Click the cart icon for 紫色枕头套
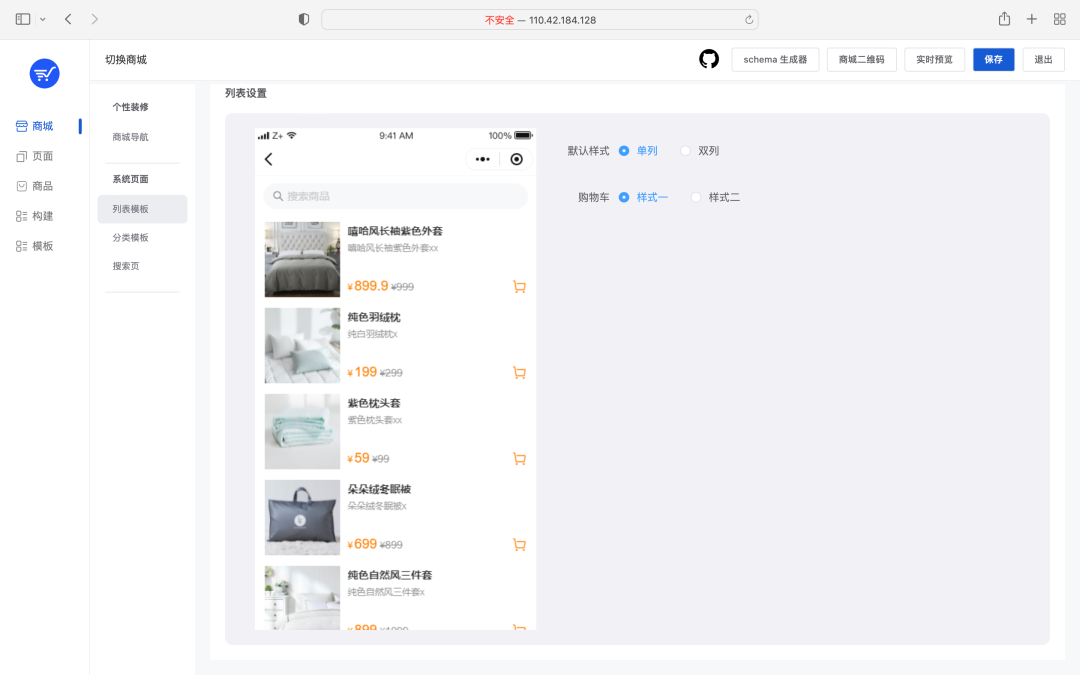Viewport: 1080px width, 675px height. 519,459
